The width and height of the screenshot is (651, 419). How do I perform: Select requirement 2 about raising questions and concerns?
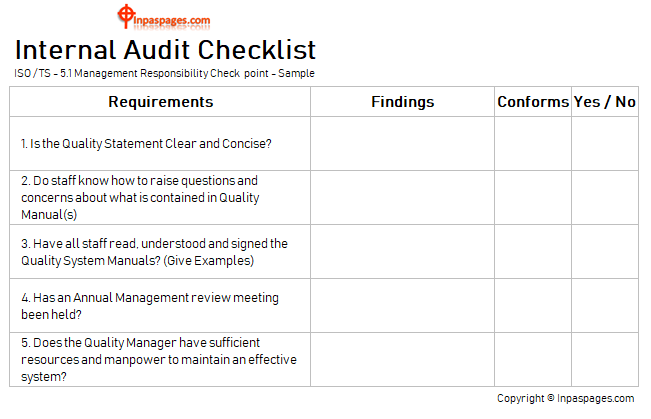coord(140,198)
